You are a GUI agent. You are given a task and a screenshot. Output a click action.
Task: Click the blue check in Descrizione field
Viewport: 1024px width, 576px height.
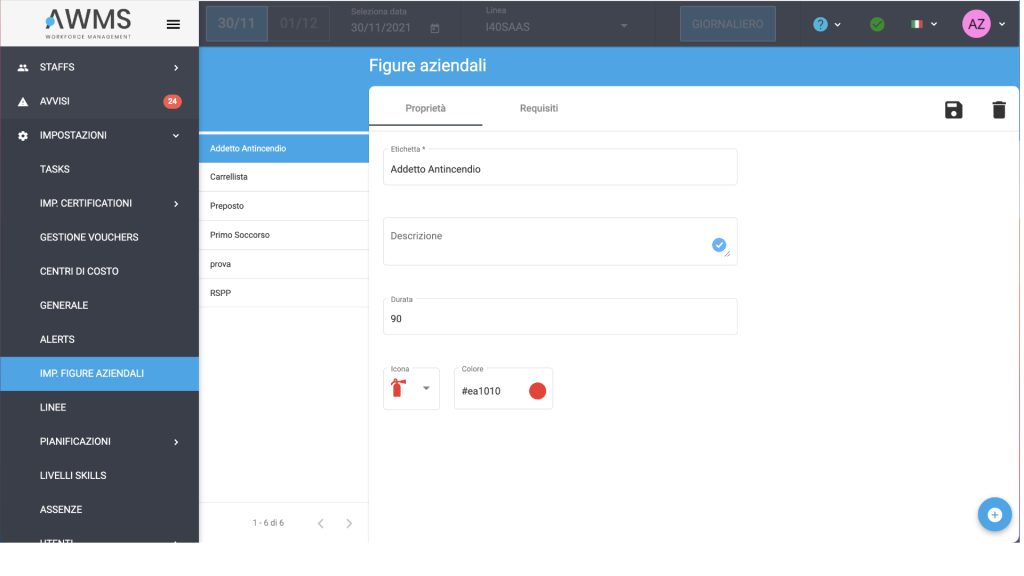click(x=718, y=245)
